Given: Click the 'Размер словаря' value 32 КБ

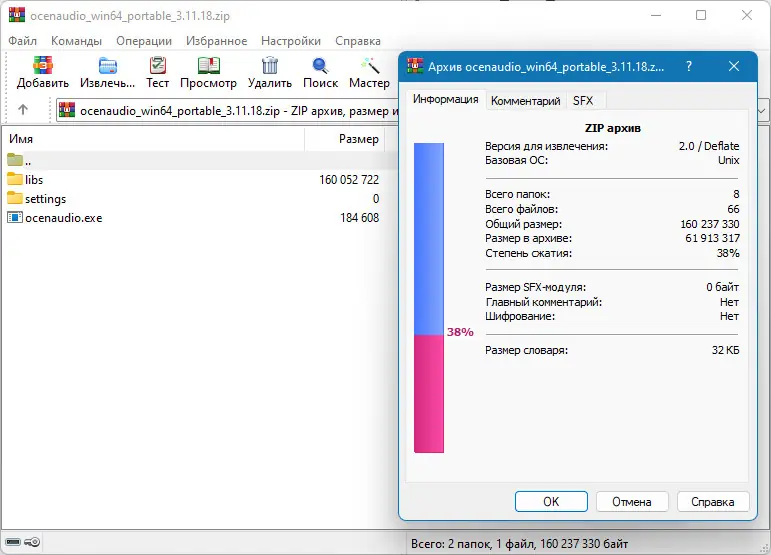Looking at the screenshot, I should 725,350.
